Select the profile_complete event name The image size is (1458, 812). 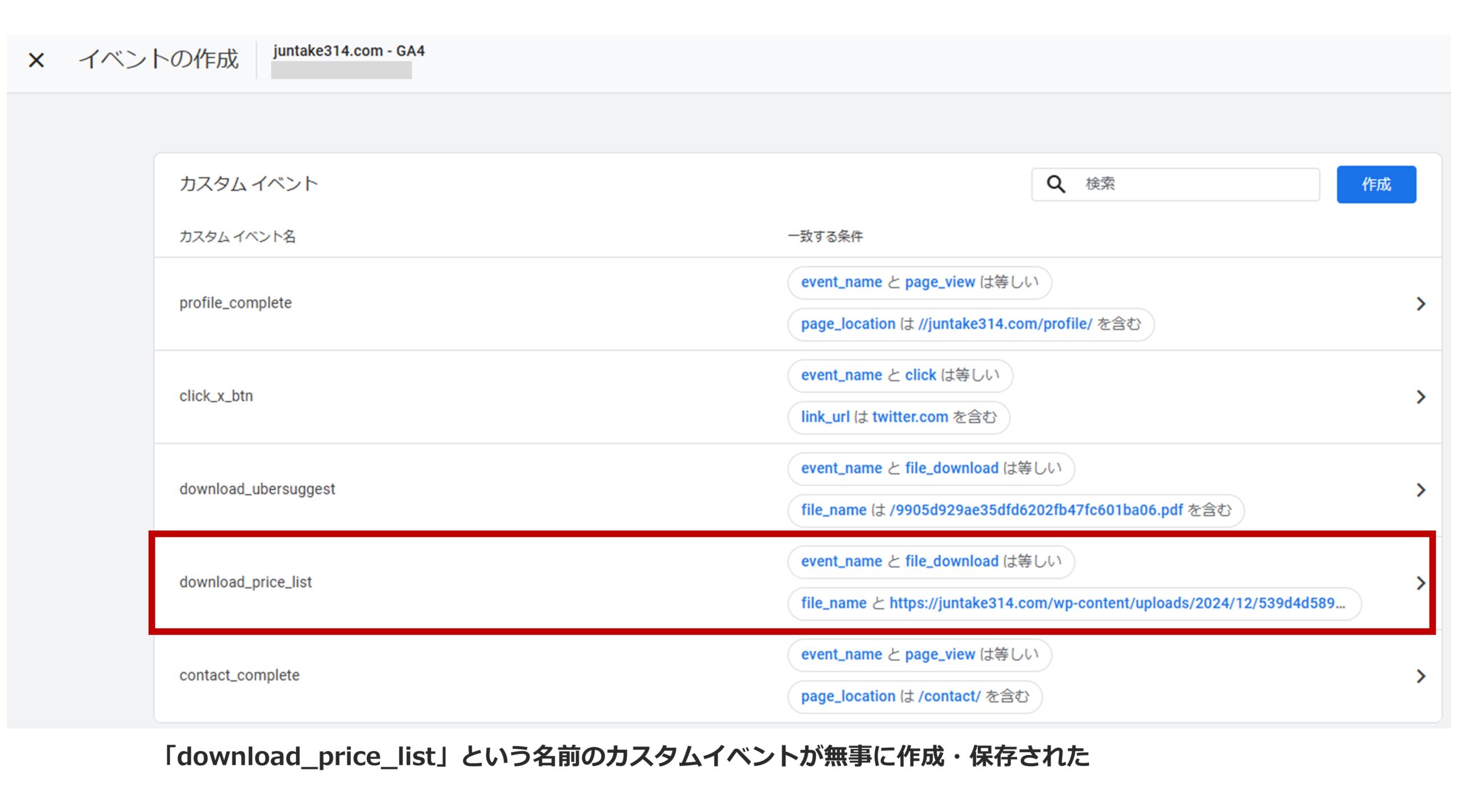pyautogui.click(x=236, y=302)
